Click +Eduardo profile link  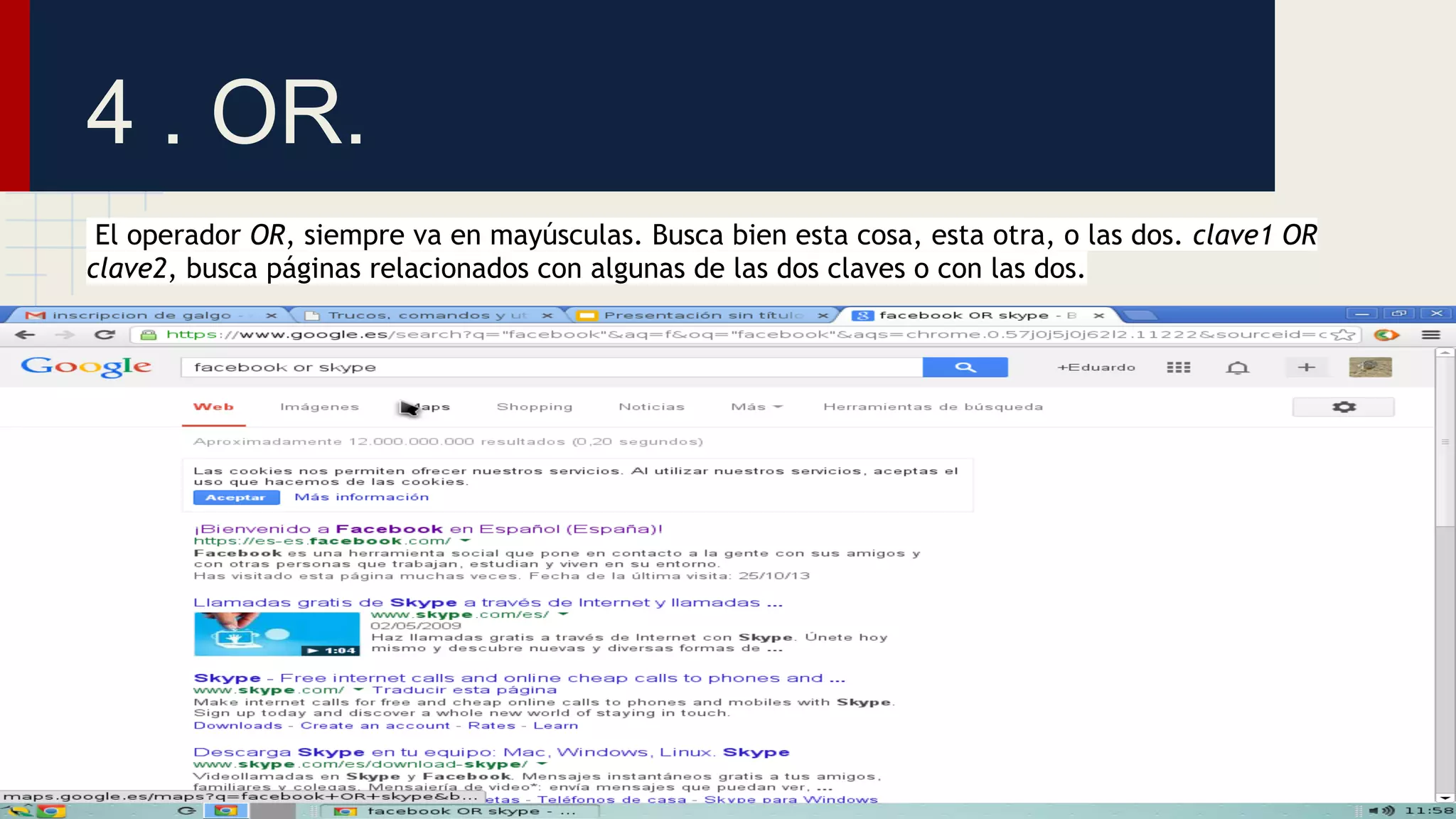coord(1096,368)
